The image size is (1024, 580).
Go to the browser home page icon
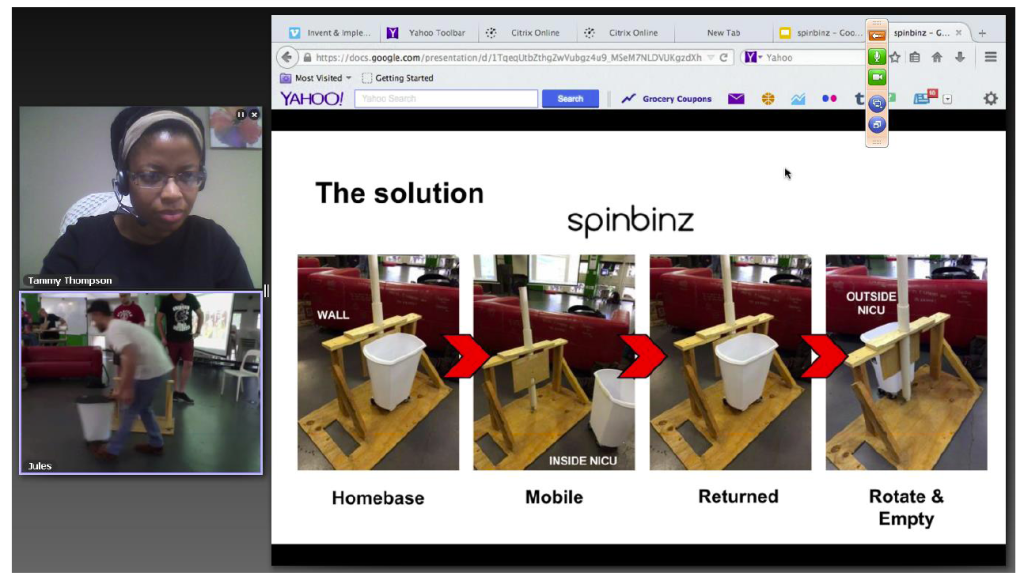937,57
